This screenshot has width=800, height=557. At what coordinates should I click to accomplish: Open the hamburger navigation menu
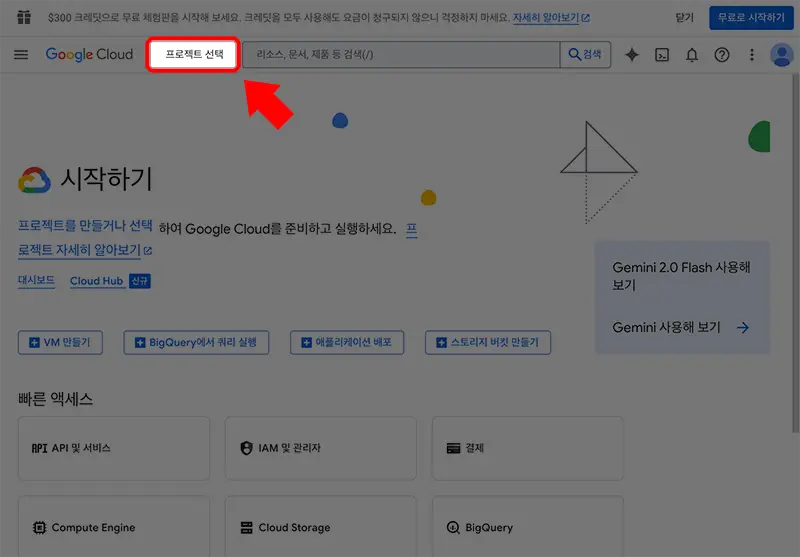coord(21,55)
